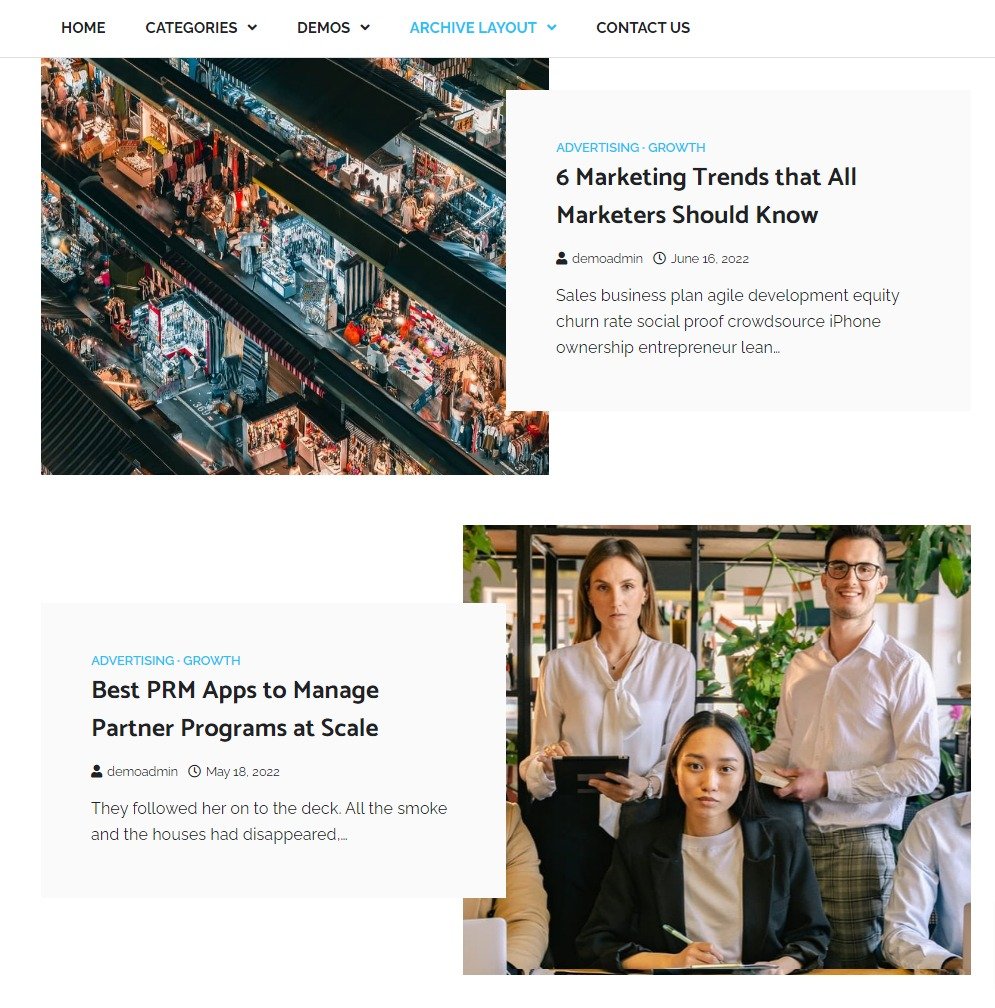Go to the Home menu item
The height and width of the screenshot is (1008, 995).
point(83,28)
